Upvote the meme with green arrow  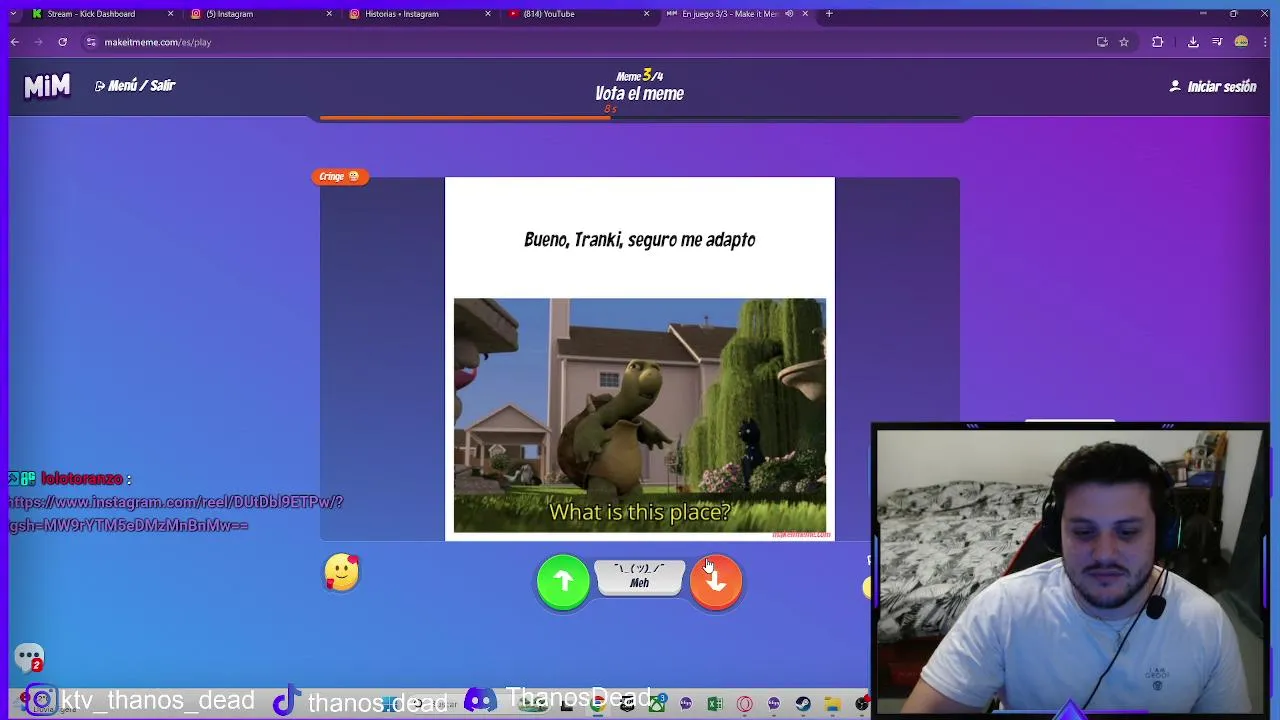pyautogui.click(x=563, y=581)
